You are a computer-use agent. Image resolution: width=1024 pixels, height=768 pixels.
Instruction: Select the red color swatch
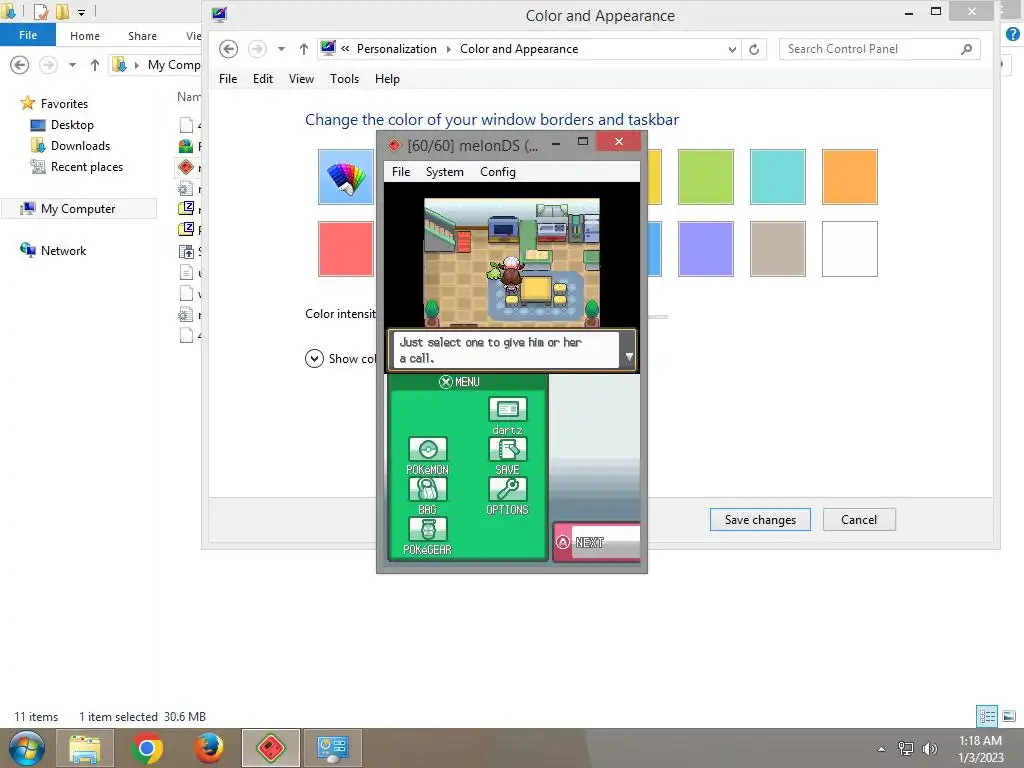(x=346, y=249)
